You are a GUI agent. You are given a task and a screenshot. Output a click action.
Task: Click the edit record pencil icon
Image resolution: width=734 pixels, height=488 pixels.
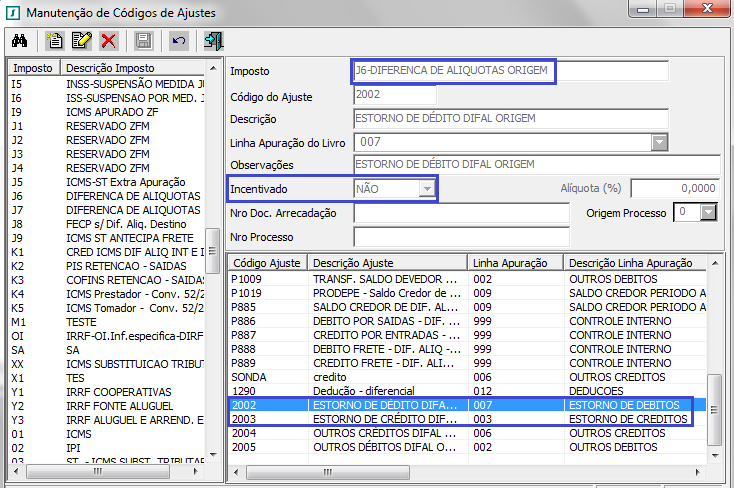click(x=81, y=41)
